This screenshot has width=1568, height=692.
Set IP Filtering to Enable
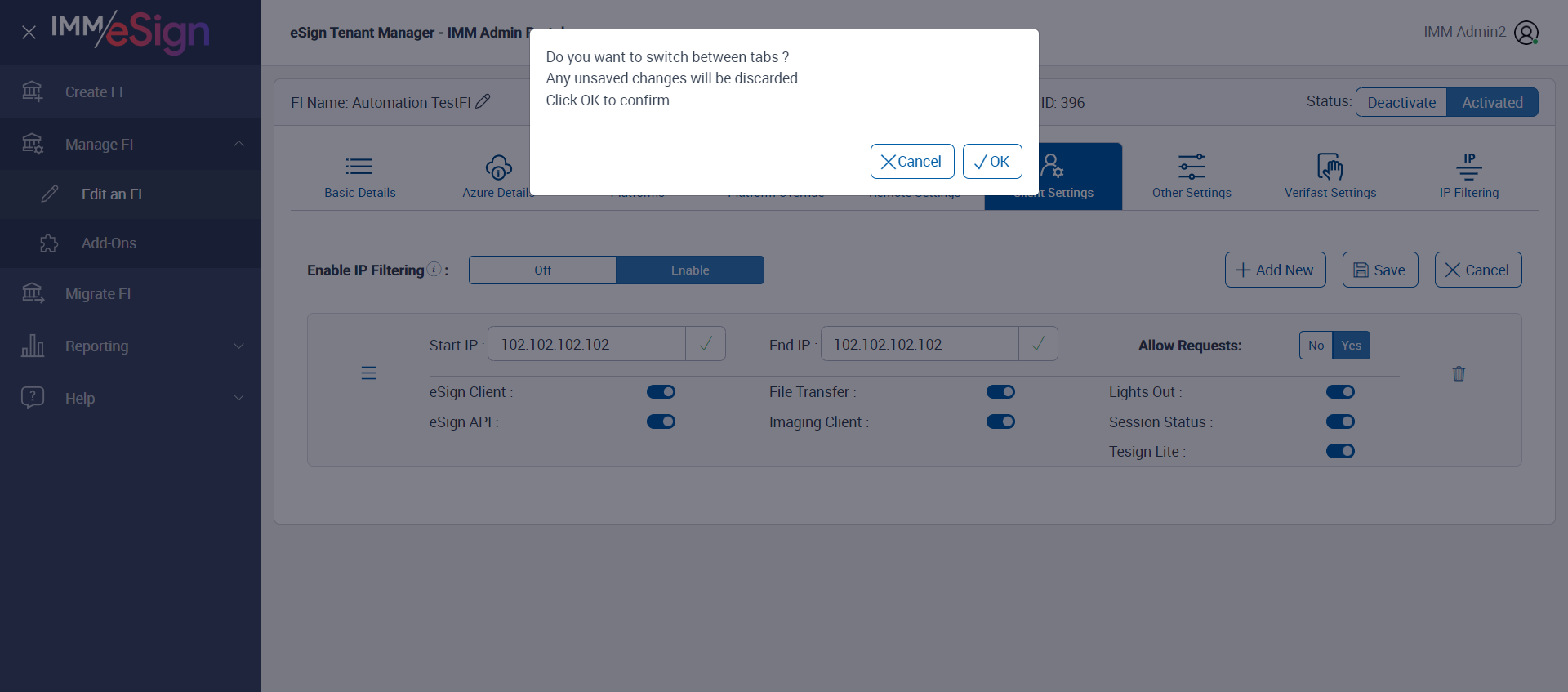pos(690,270)
